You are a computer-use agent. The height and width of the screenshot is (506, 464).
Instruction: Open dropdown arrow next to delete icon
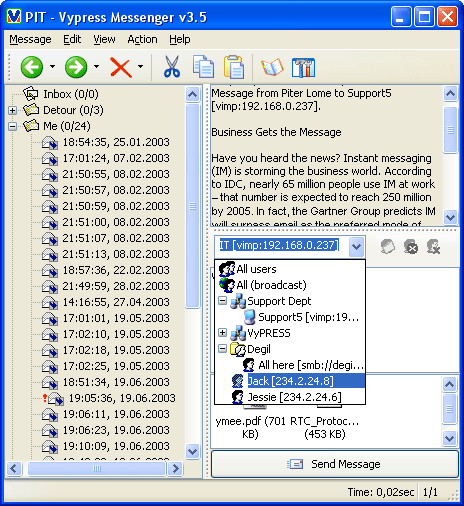141,66
